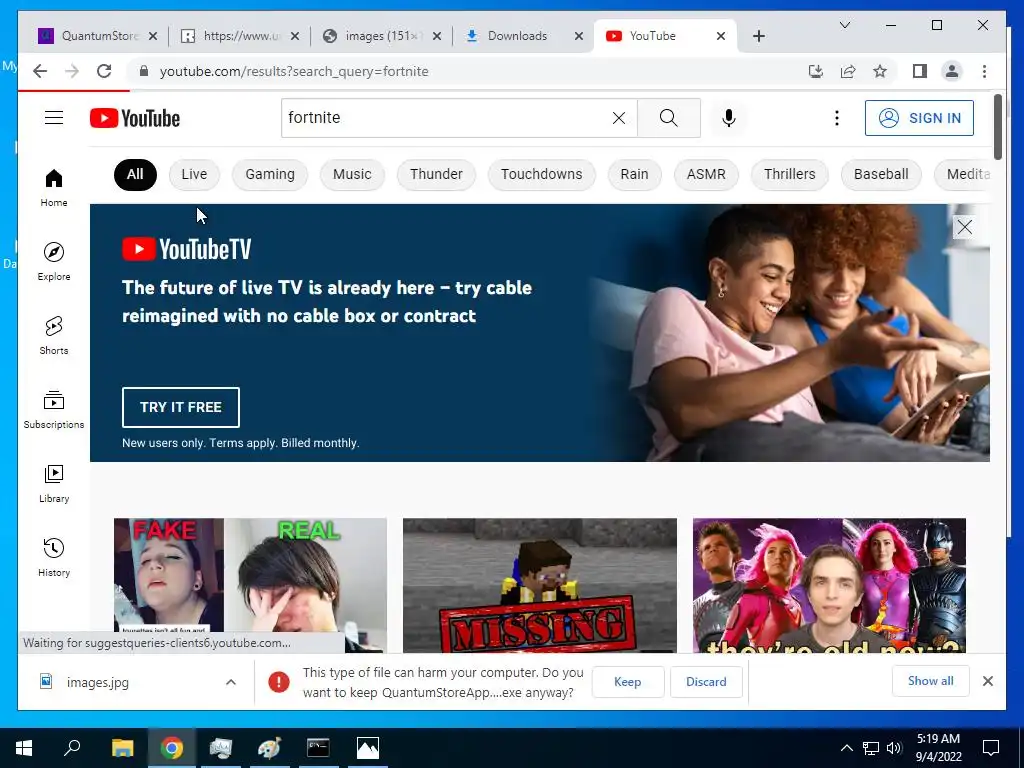Go back with the browser back arrow

[x=40, y=71]
